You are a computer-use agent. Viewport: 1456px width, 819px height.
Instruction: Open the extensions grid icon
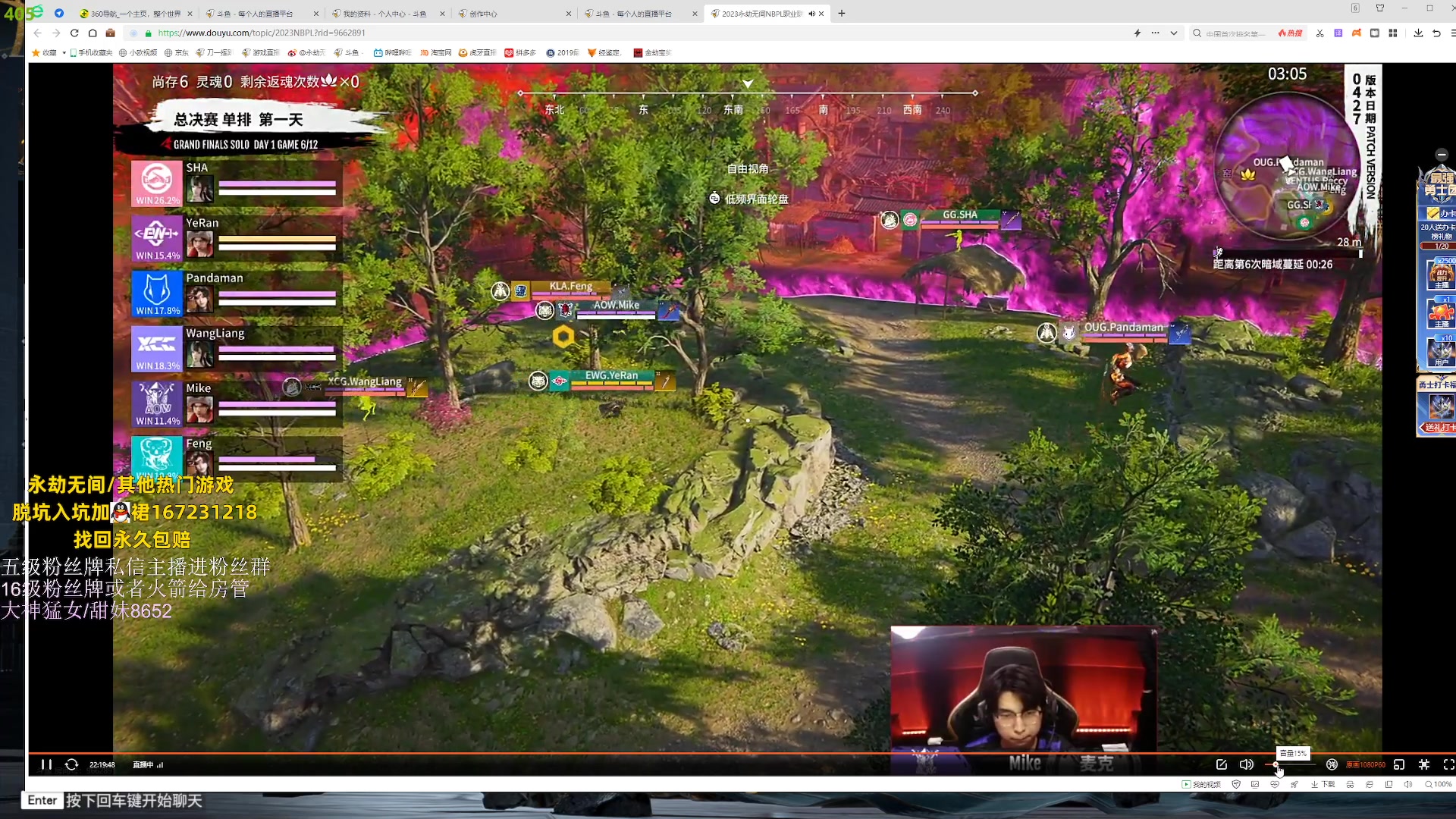[x=1393, y=33]
